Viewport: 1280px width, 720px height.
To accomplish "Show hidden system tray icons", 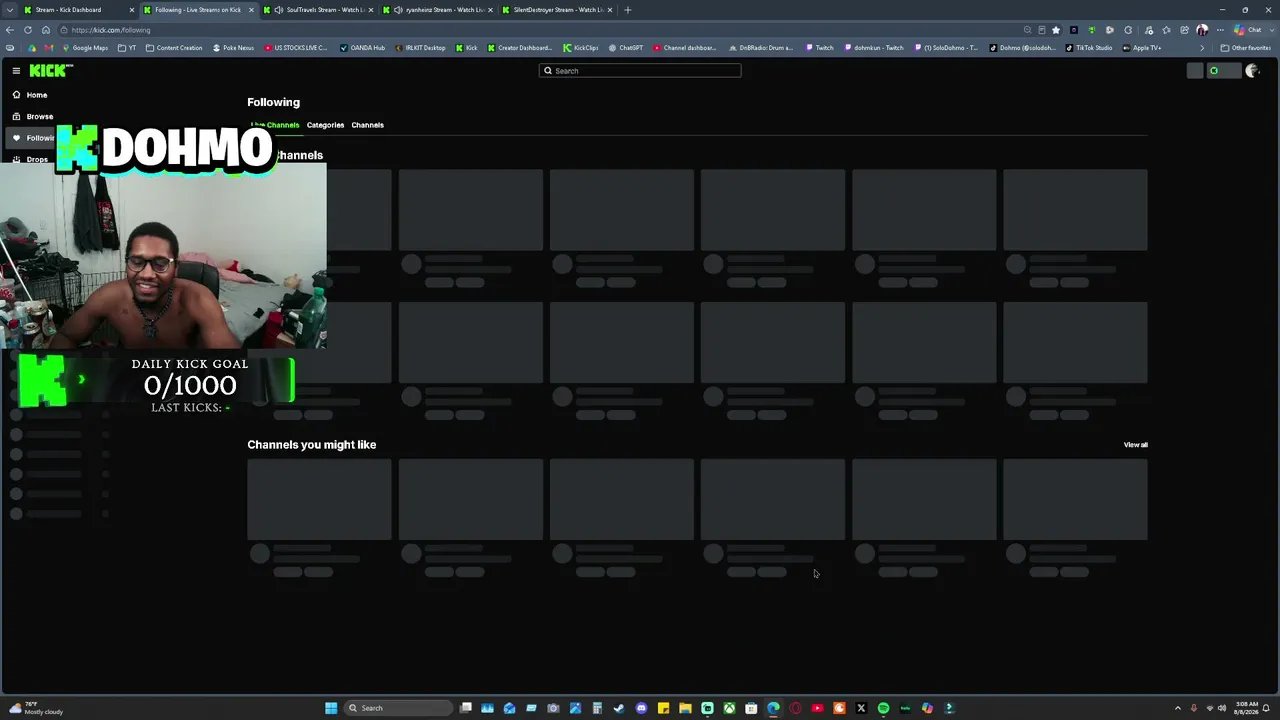I will pos(1177,708).
